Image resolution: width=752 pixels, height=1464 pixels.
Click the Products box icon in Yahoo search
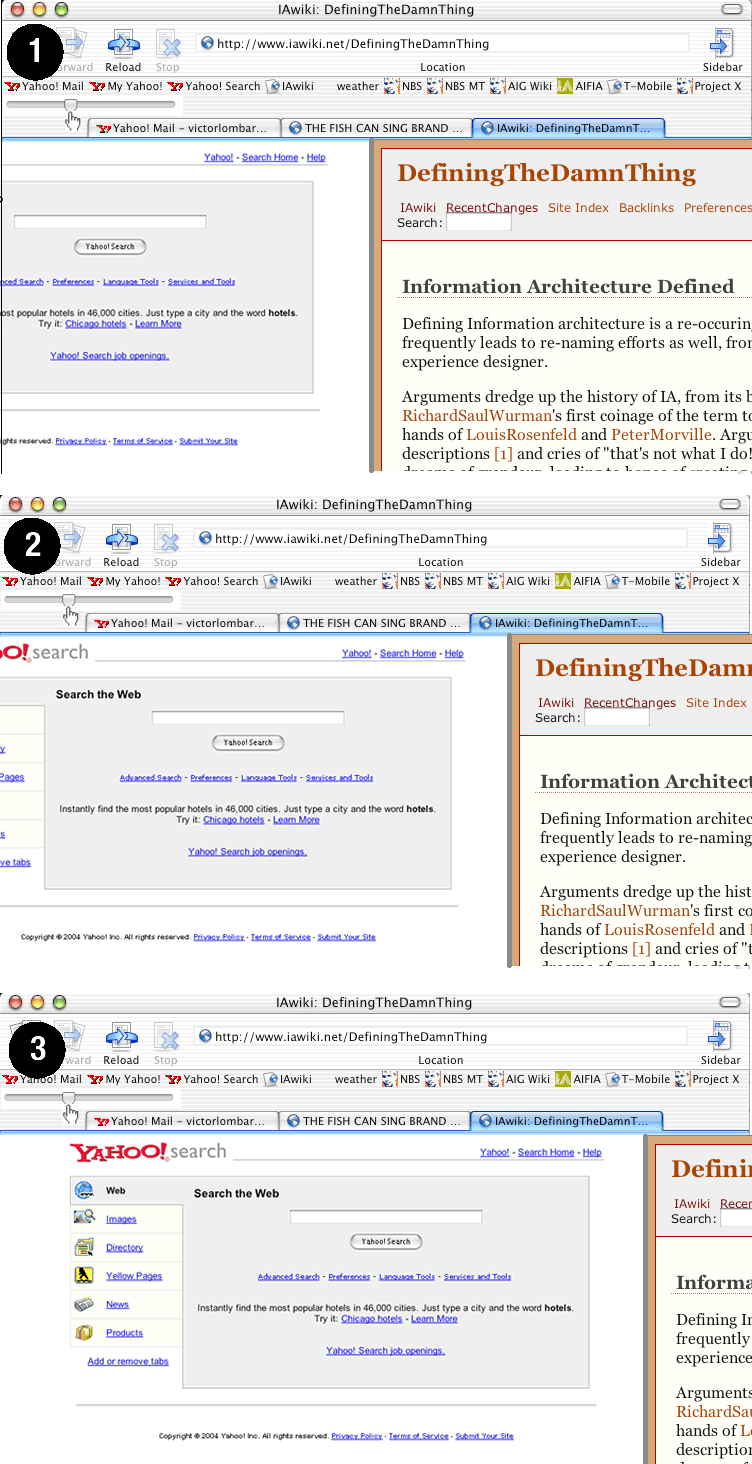84,1332
